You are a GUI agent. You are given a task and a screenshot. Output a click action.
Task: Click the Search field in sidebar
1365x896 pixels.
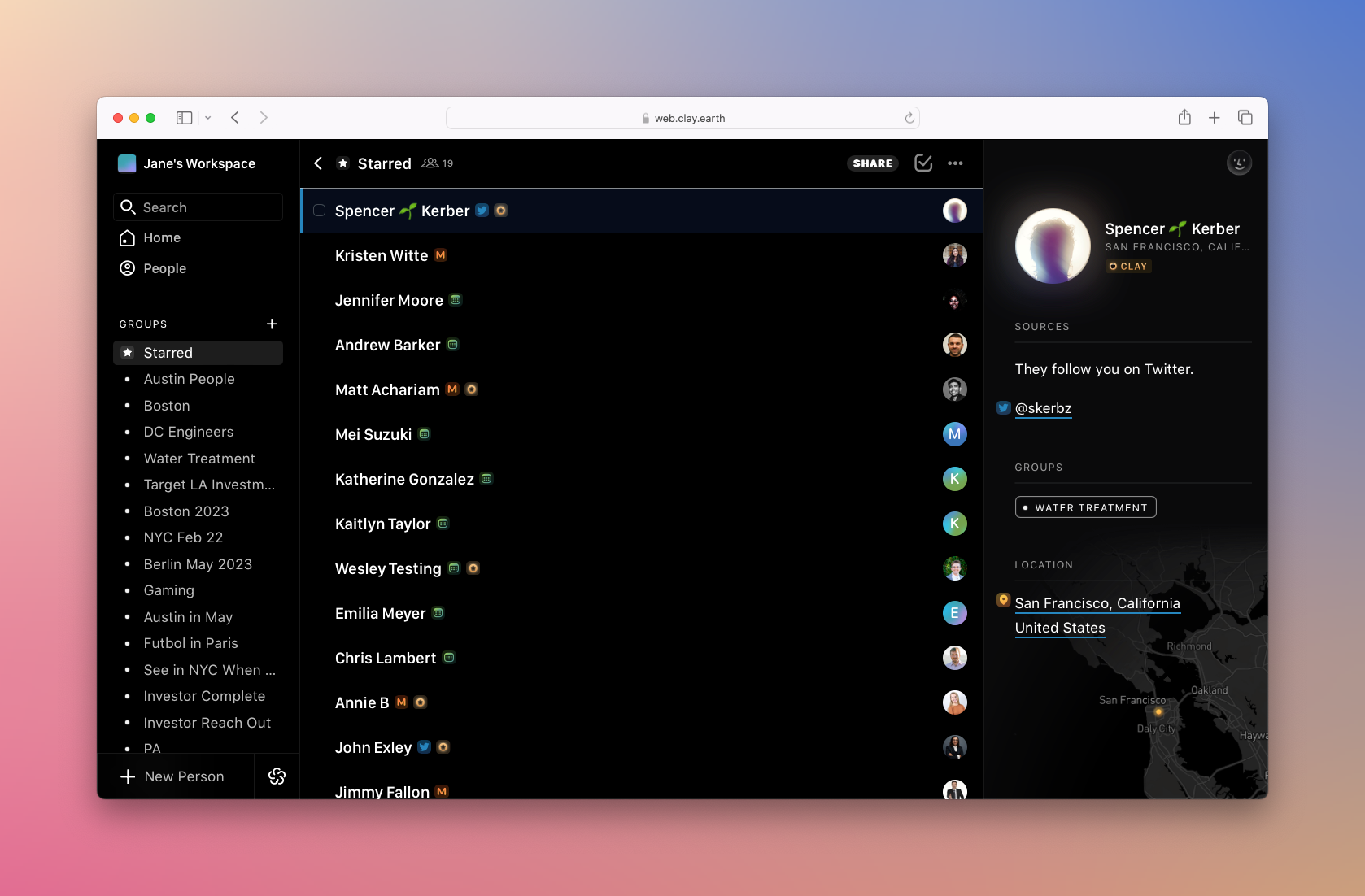[198, 207]
